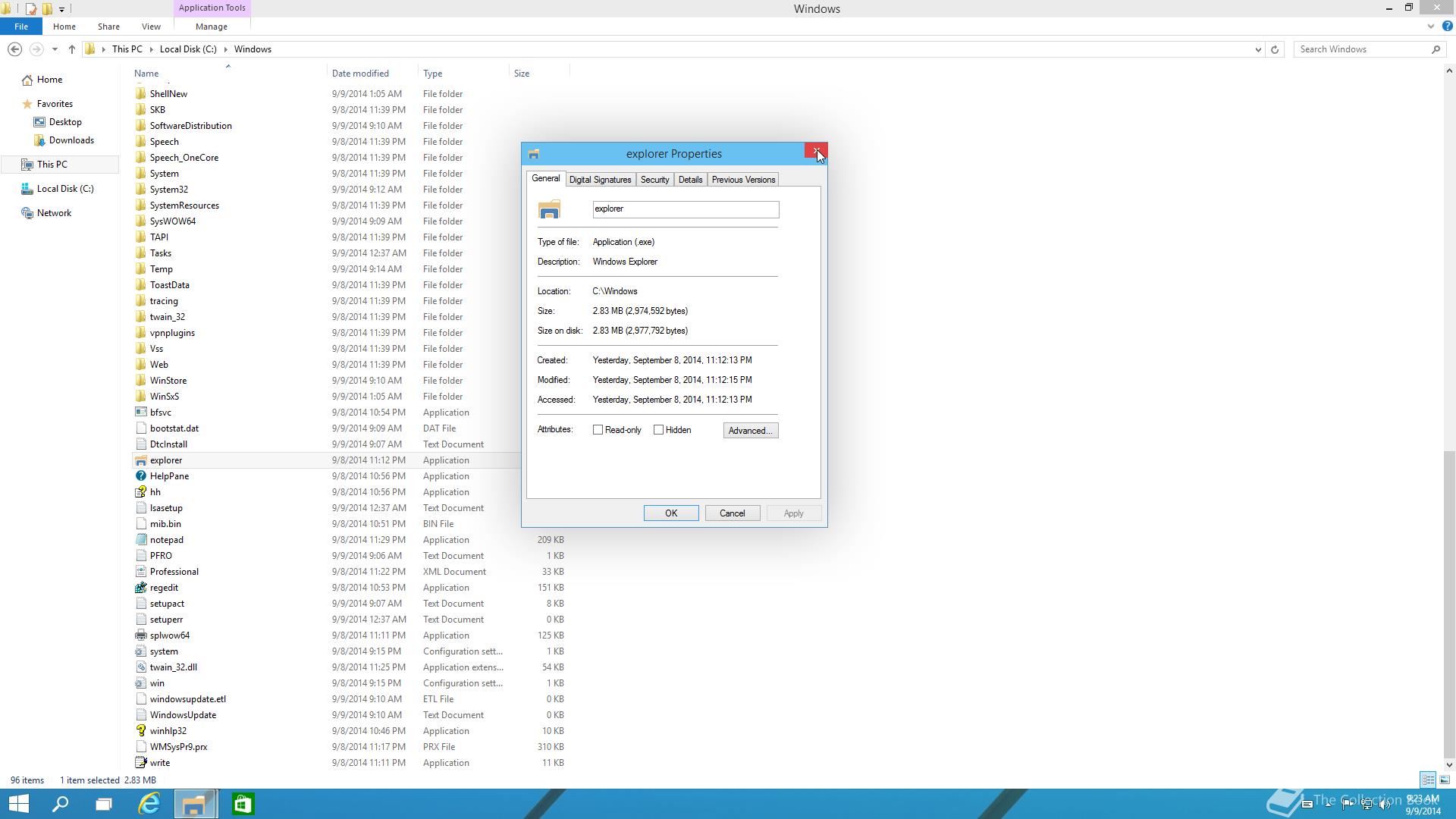Open the Help question mark icon

click(x=1447, y=26)
